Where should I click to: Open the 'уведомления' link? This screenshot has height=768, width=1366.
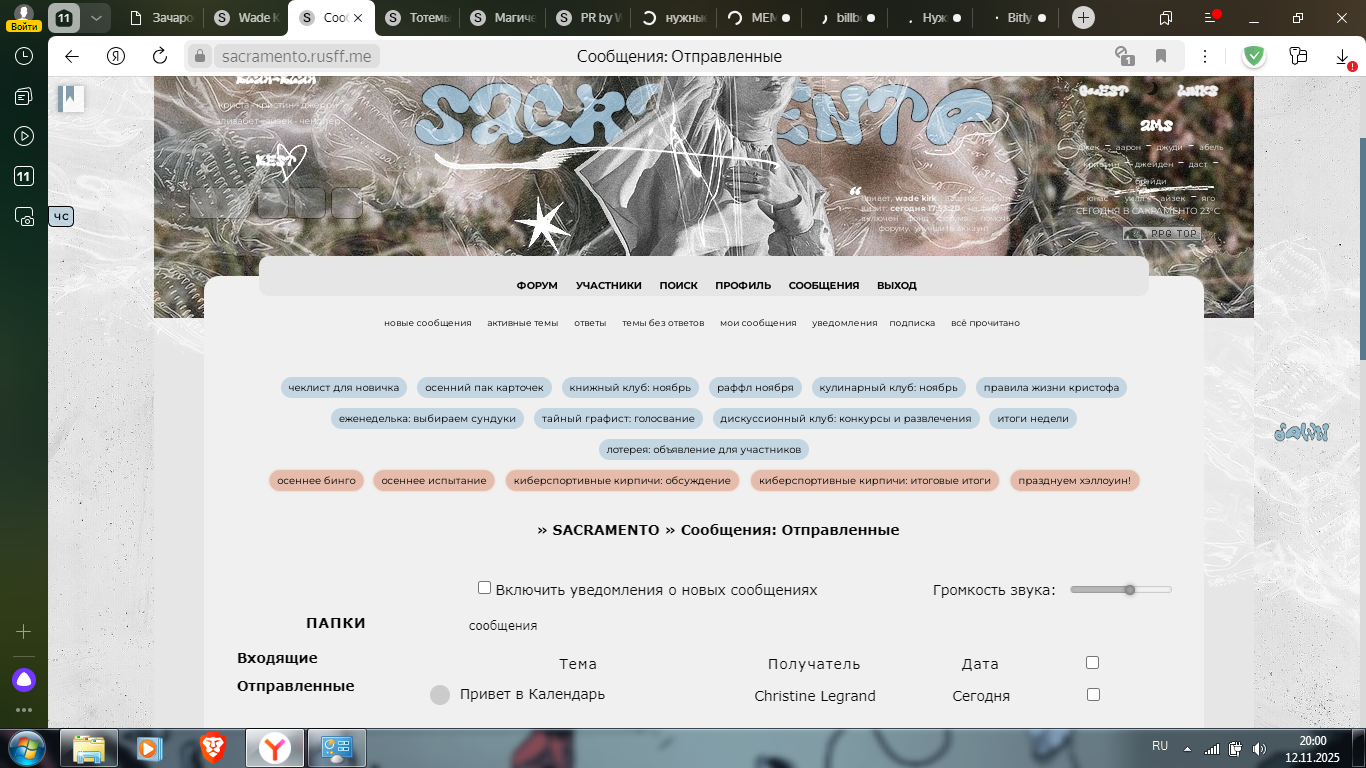pos(845,323)
